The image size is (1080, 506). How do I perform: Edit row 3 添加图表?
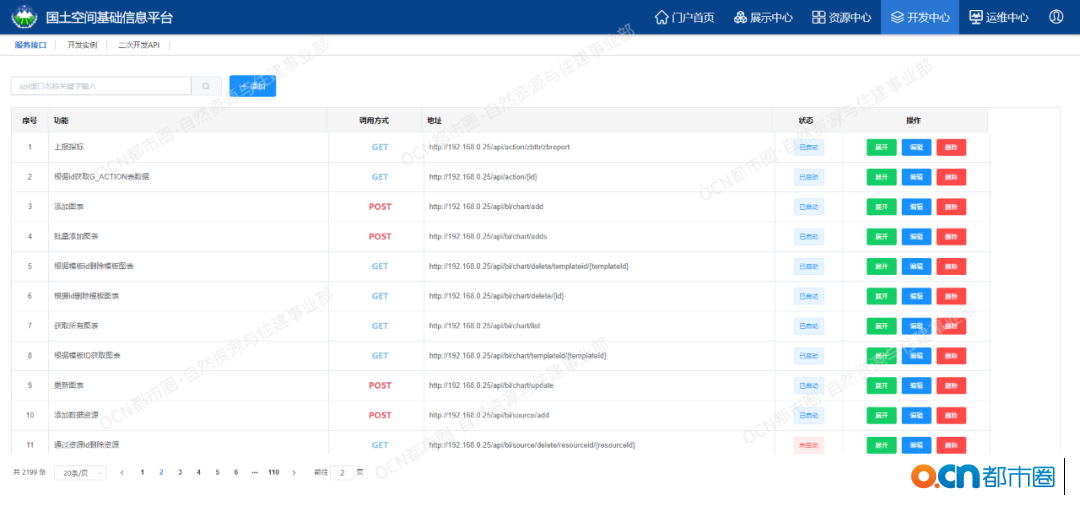tap(916, 207)
